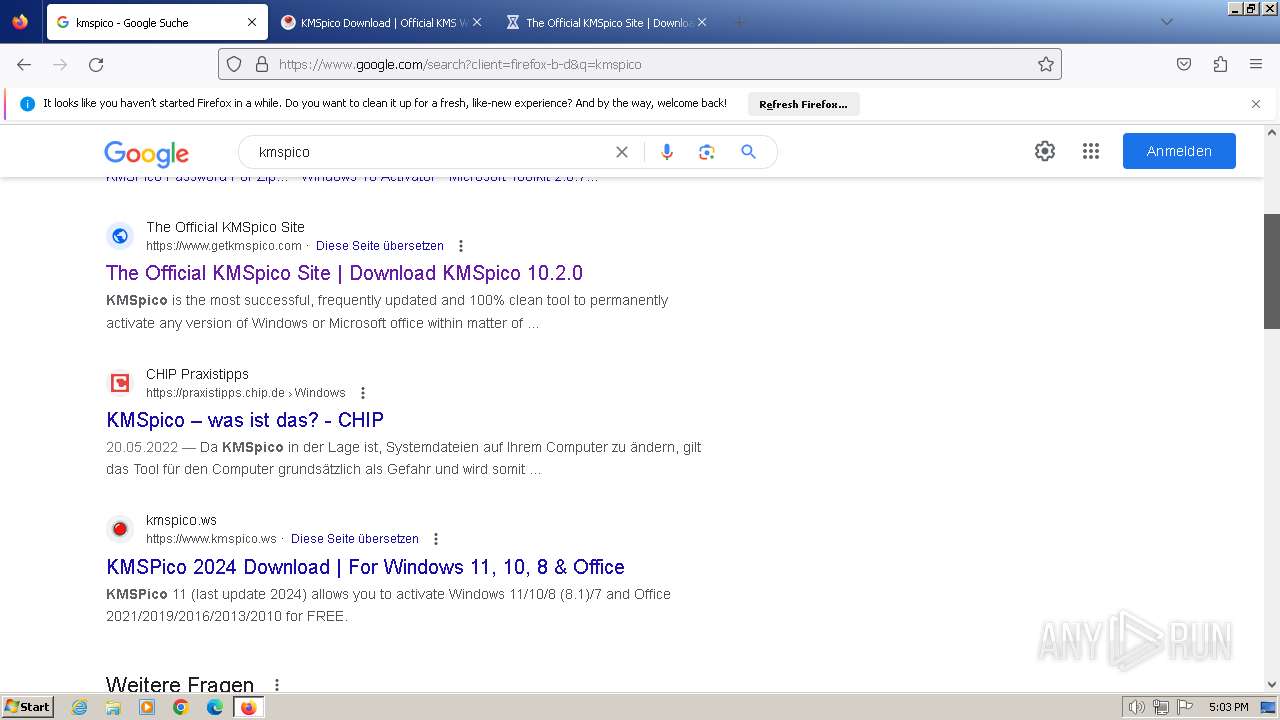Close the KMSpico Download tab
The height and width of the screenshot is (720, 1280).
point(477,22)
